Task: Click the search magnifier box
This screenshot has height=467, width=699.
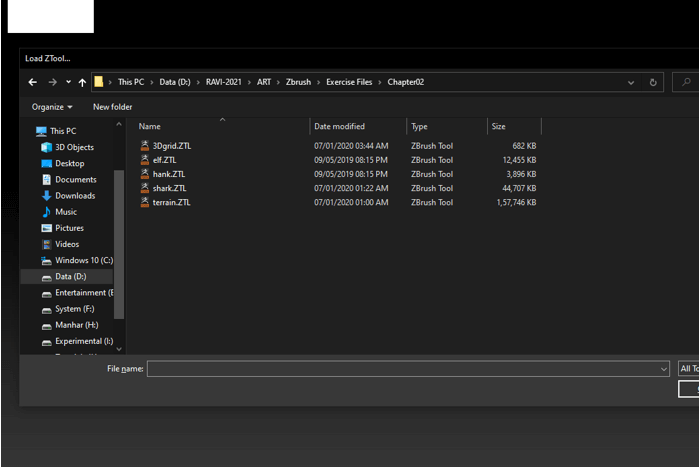Action: tap(686, 82)
